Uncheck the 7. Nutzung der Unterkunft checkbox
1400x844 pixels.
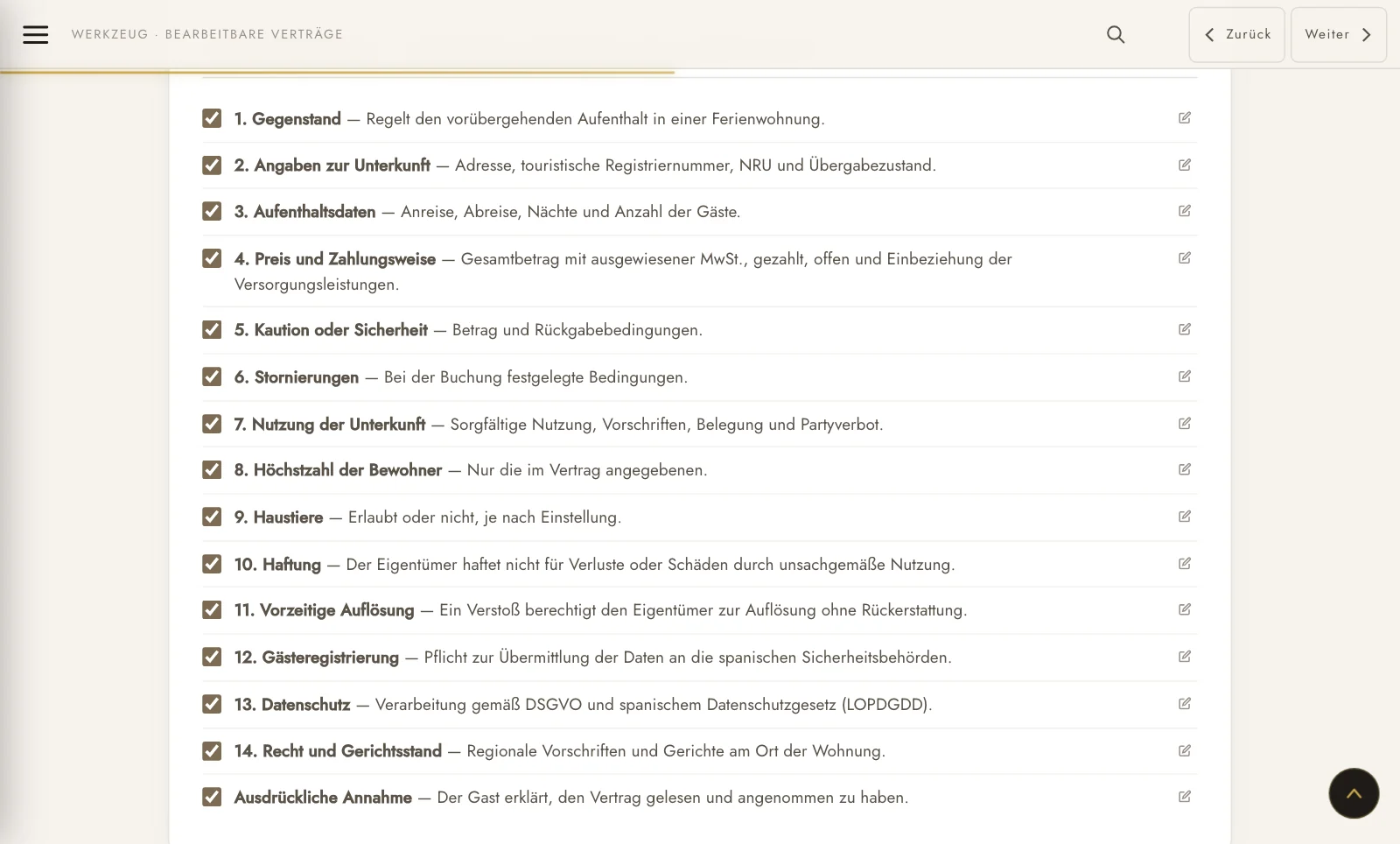pos(212,424)
